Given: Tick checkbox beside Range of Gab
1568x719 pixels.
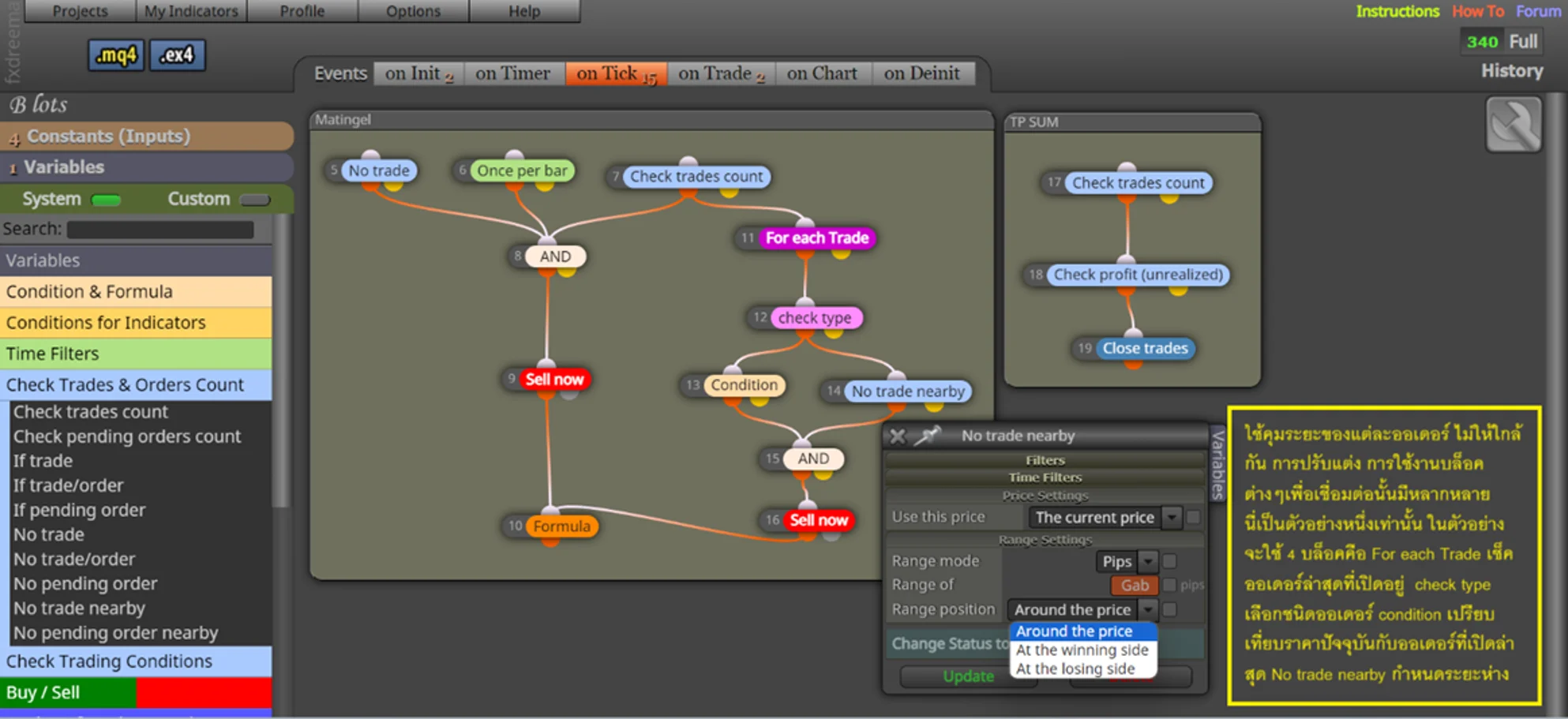Looking at the screenshot, I should tap(1169, 585).
